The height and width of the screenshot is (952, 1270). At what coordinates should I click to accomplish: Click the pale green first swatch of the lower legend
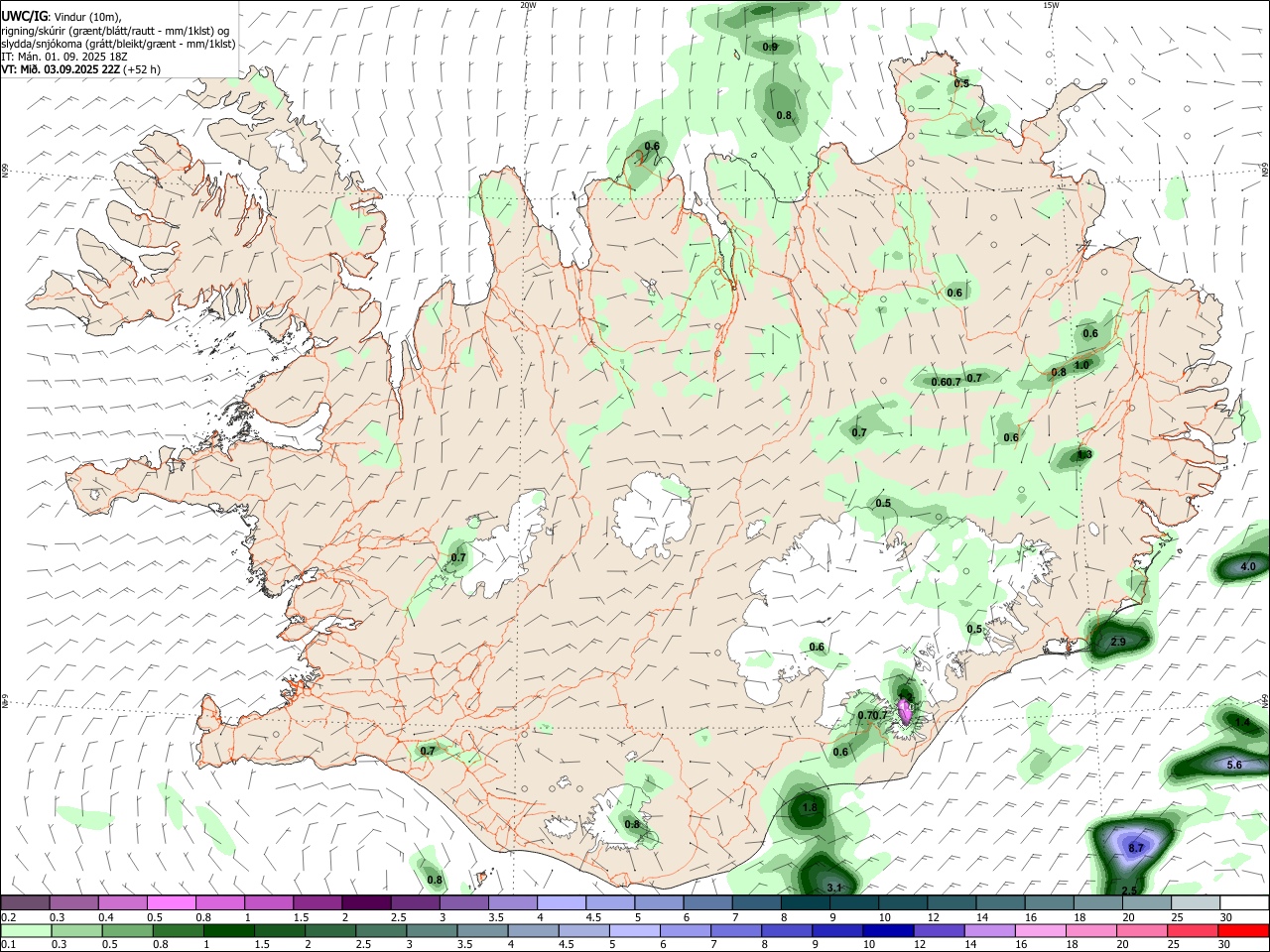pos(26,930)
